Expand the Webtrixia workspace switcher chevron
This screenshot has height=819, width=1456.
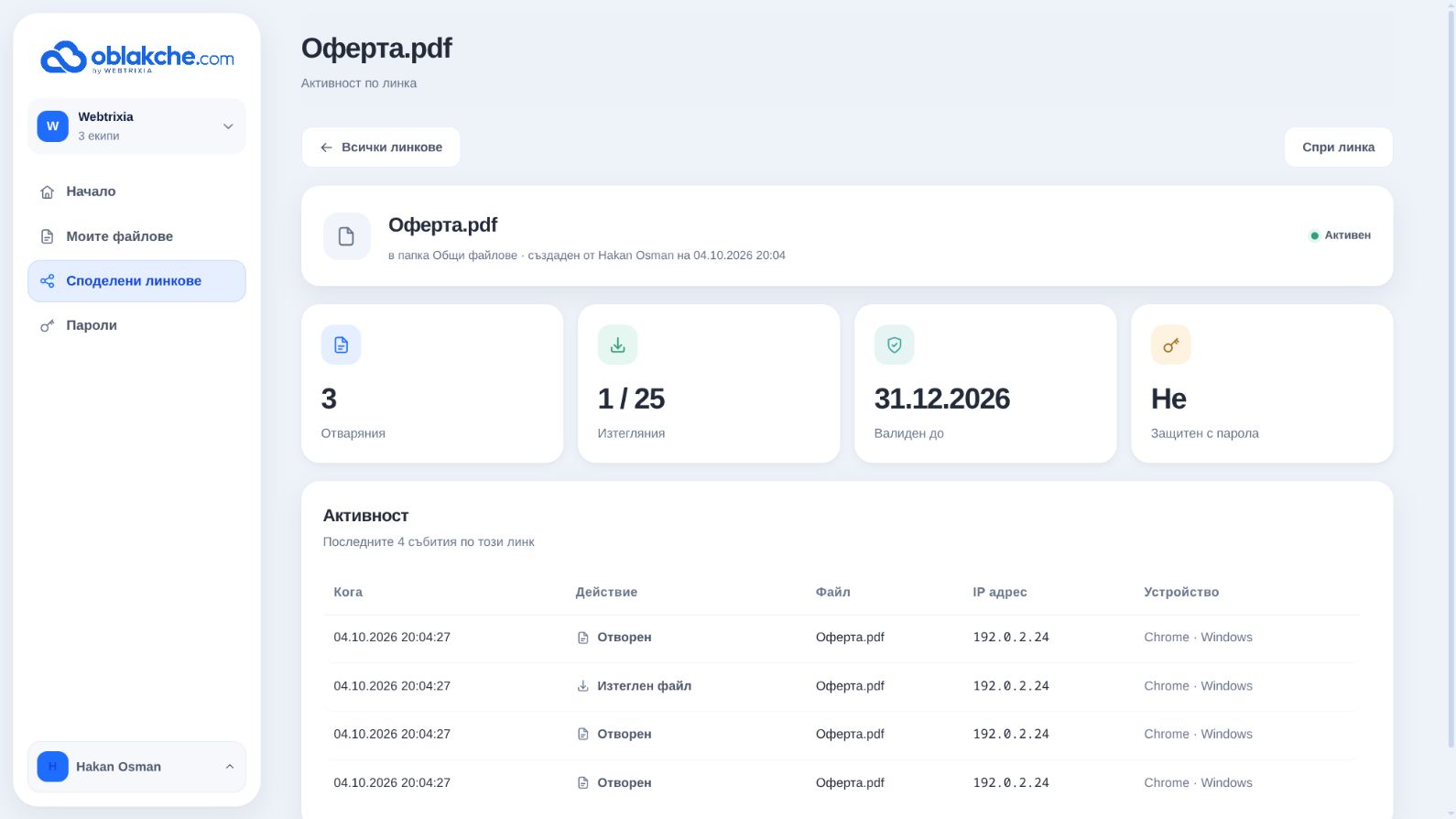coord(228,126)
